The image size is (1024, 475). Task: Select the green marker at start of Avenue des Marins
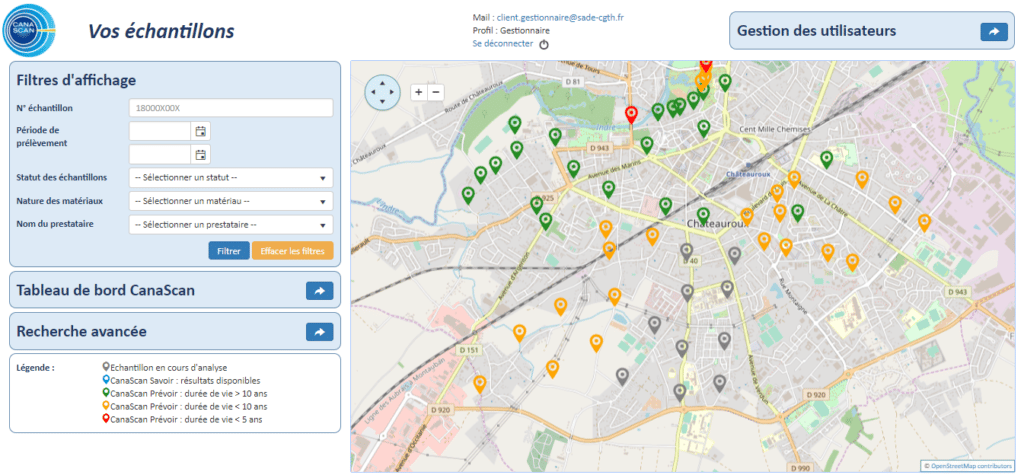[573, 169]
